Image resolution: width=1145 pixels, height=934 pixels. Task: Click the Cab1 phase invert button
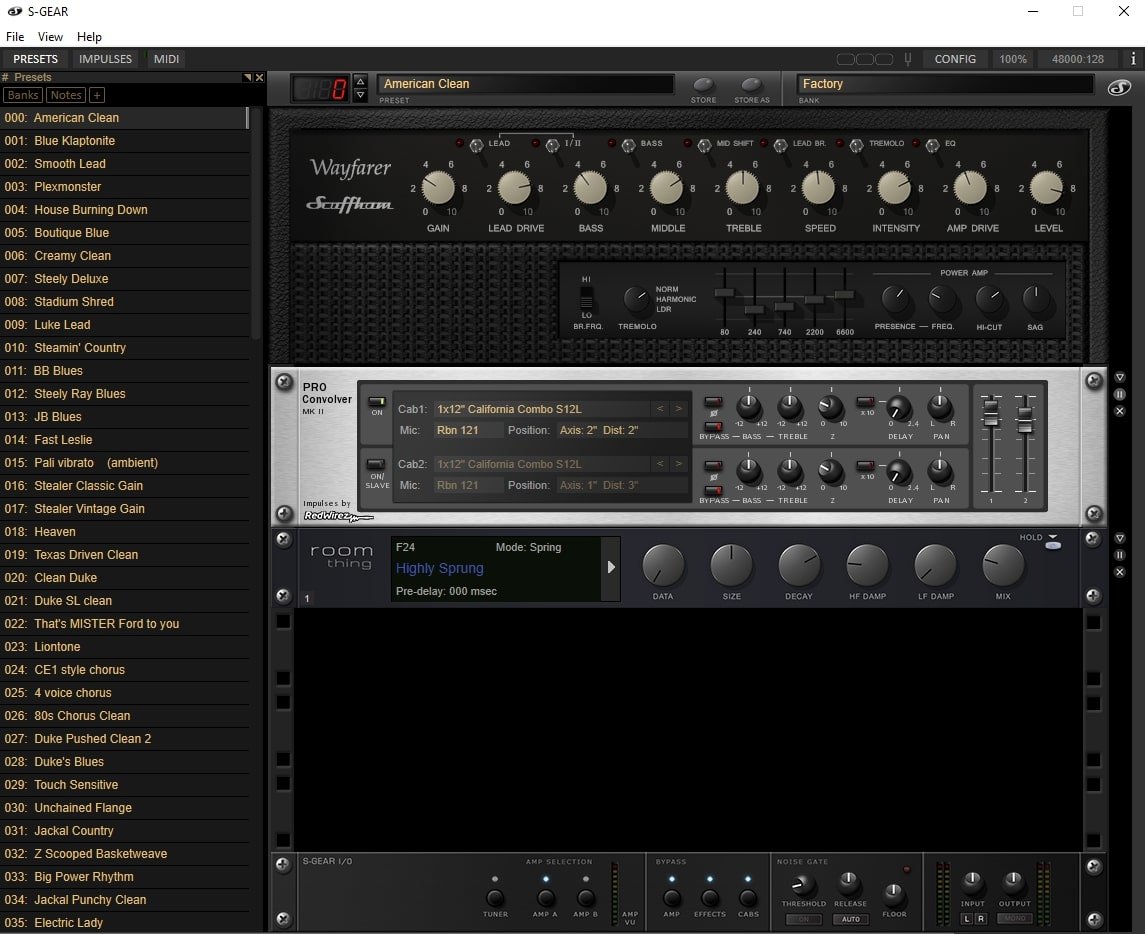click(x=713, y=402)
